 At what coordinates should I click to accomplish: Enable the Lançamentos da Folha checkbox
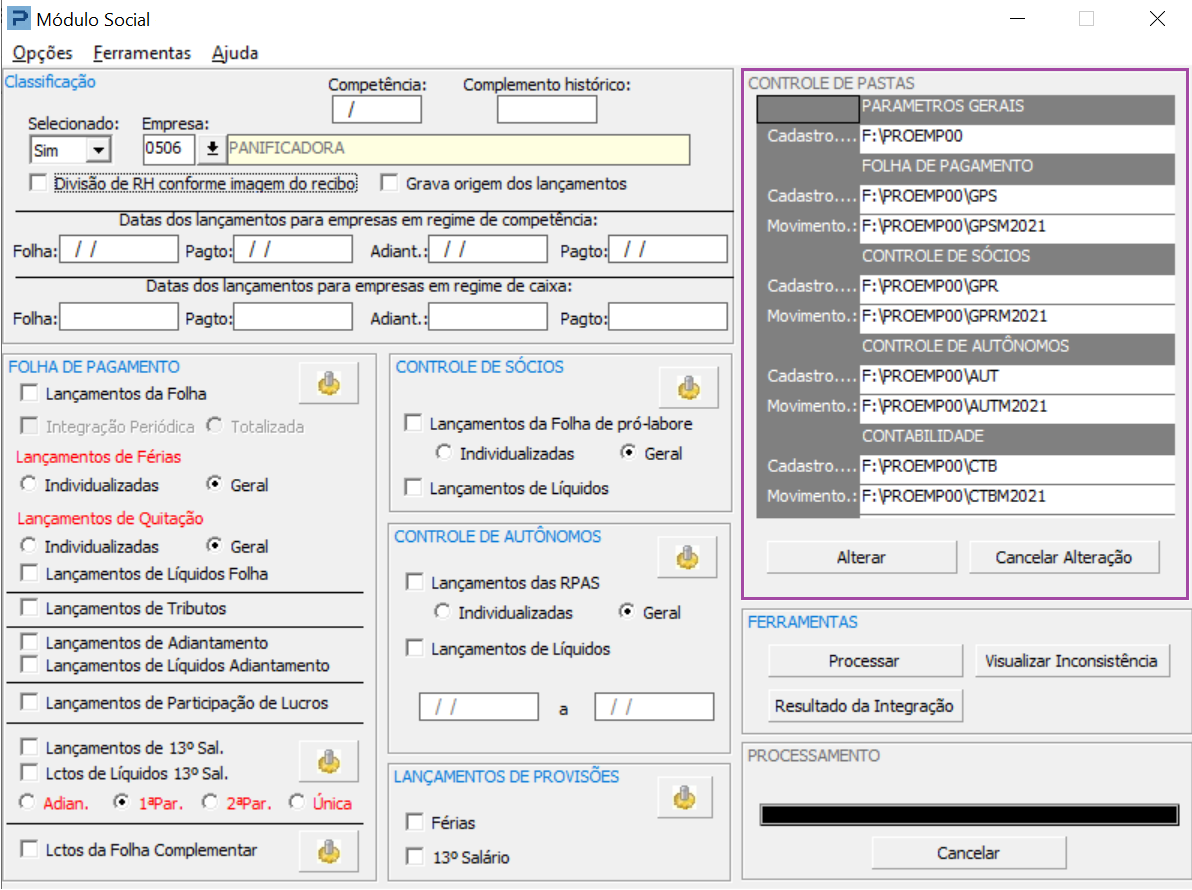(x=29, y=394)
